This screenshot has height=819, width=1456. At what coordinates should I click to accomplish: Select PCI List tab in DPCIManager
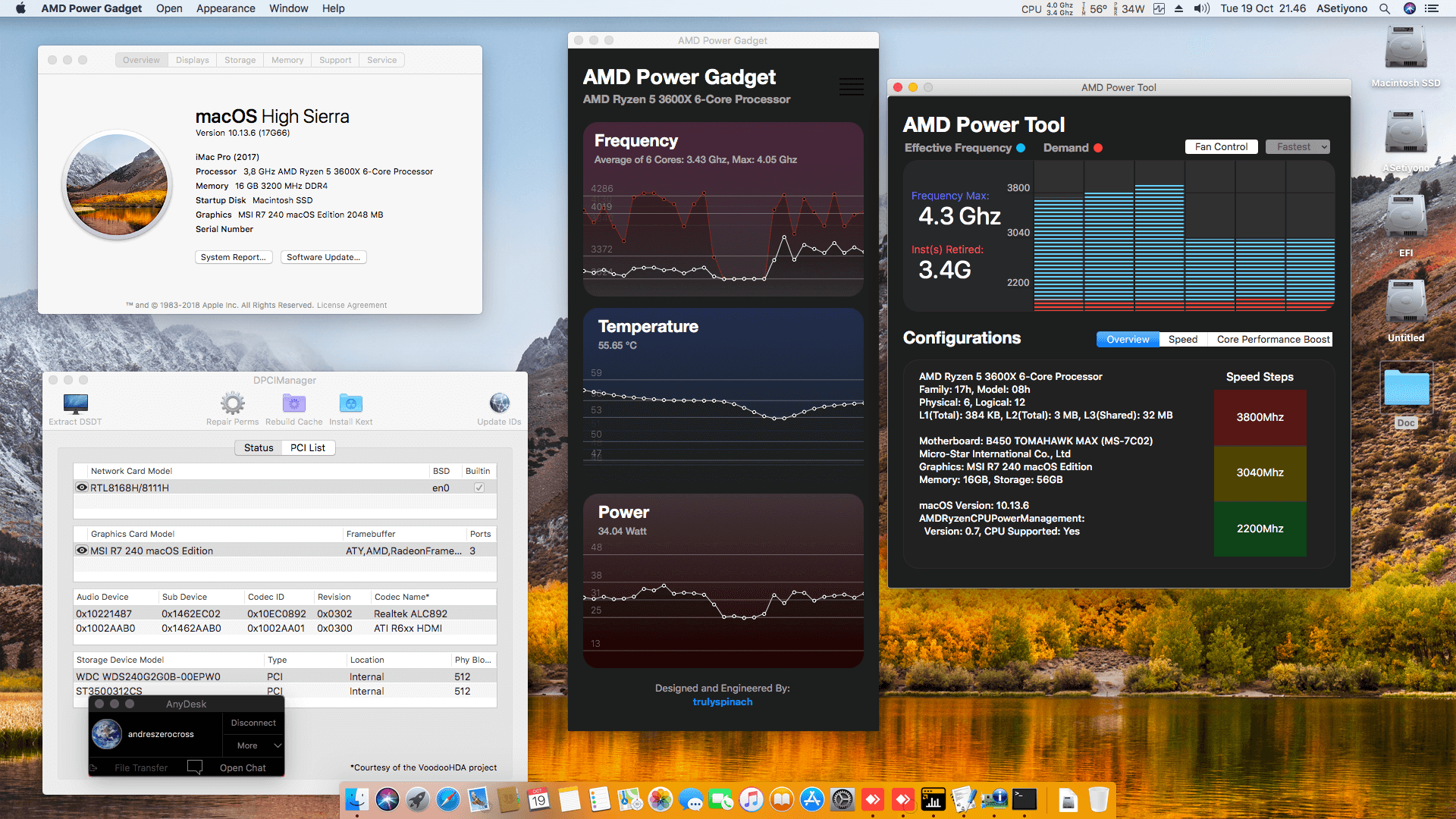click(x=308, y=447)
